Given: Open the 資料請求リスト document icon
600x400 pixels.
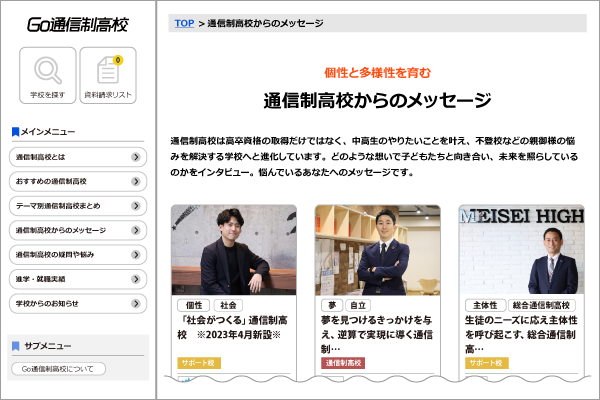Looking at the screenshot, I should coord(108,70).
